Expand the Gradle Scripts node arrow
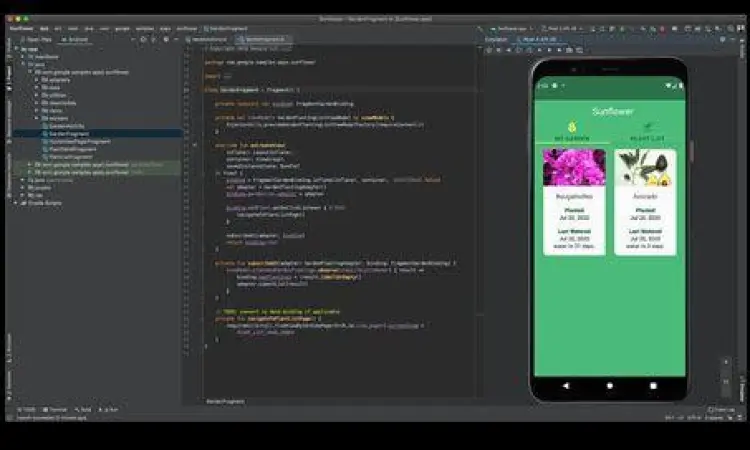The image size is (750, 450). coord(17,203)
